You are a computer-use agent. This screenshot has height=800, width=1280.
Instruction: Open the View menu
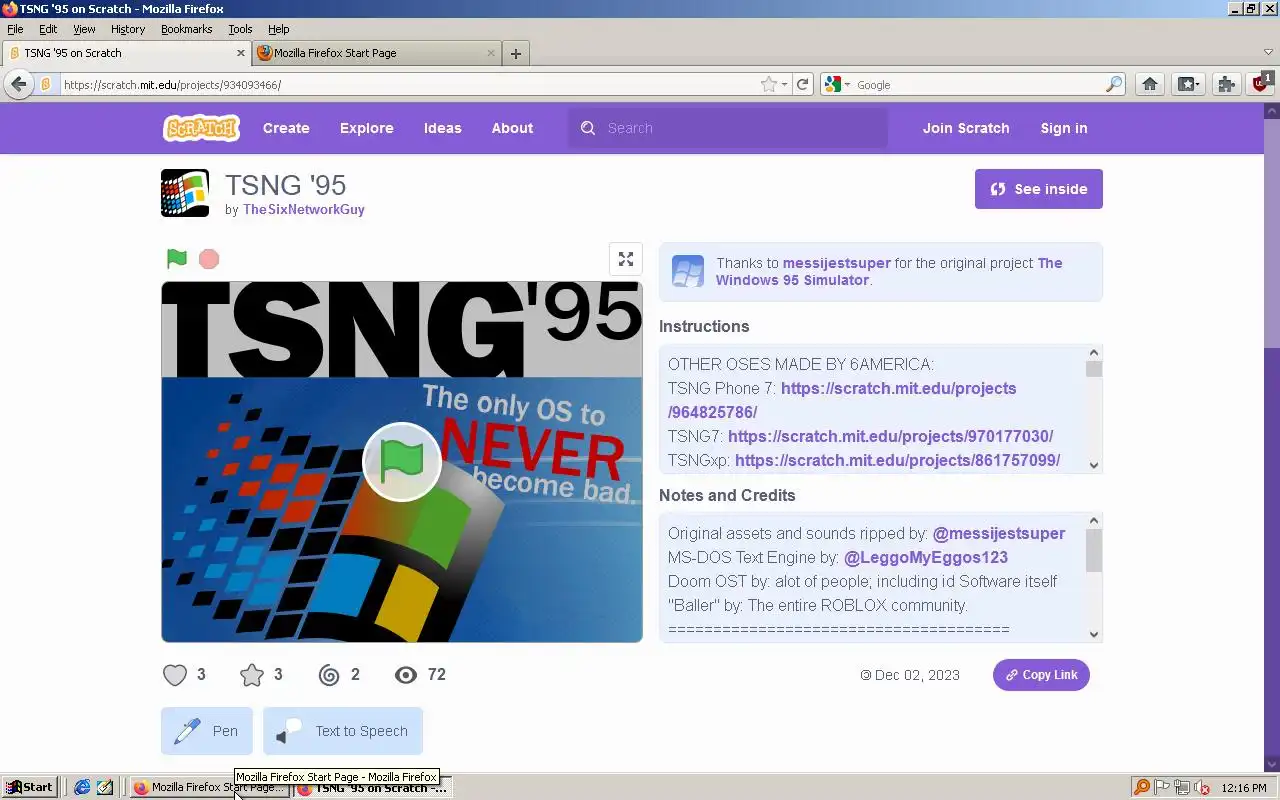[x=84, y=29]
